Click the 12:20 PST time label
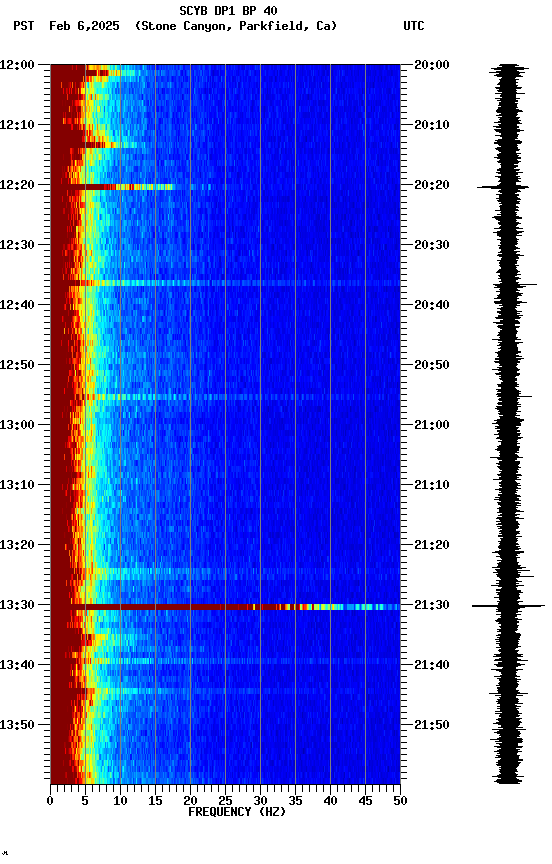 17,185
